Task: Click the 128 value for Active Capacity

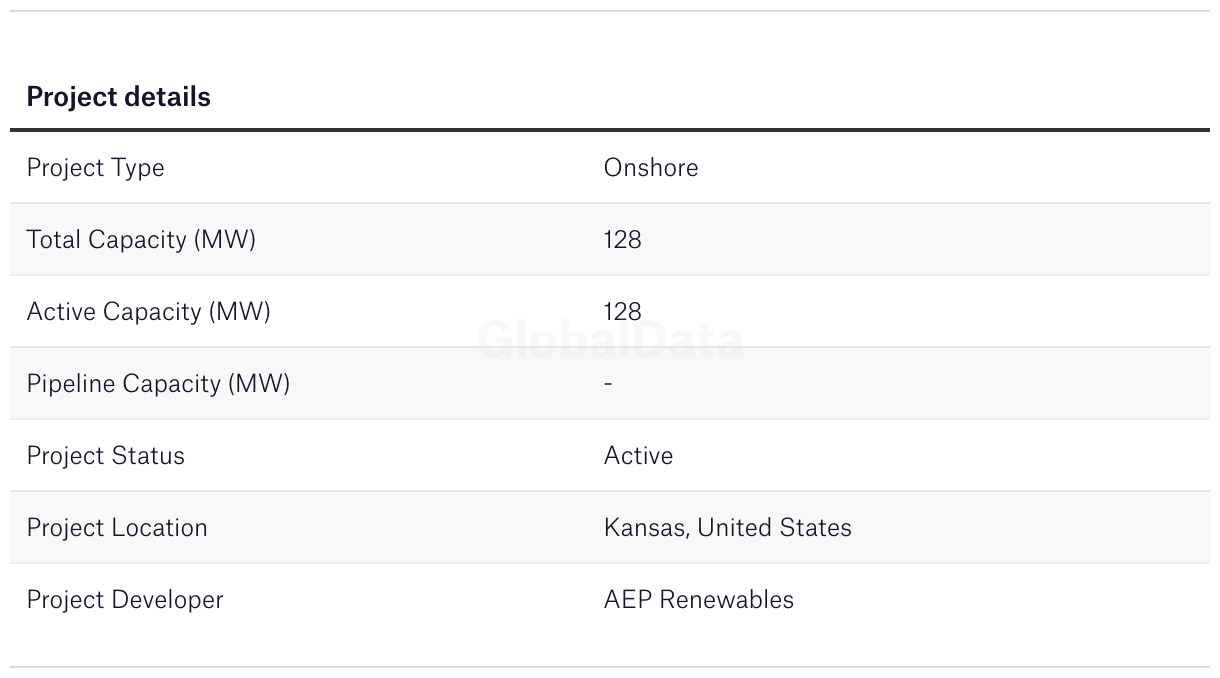Action: point(622,312)
